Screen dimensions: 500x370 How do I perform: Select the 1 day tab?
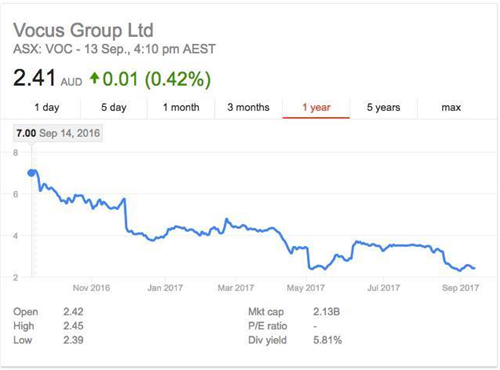click(47, 108)
